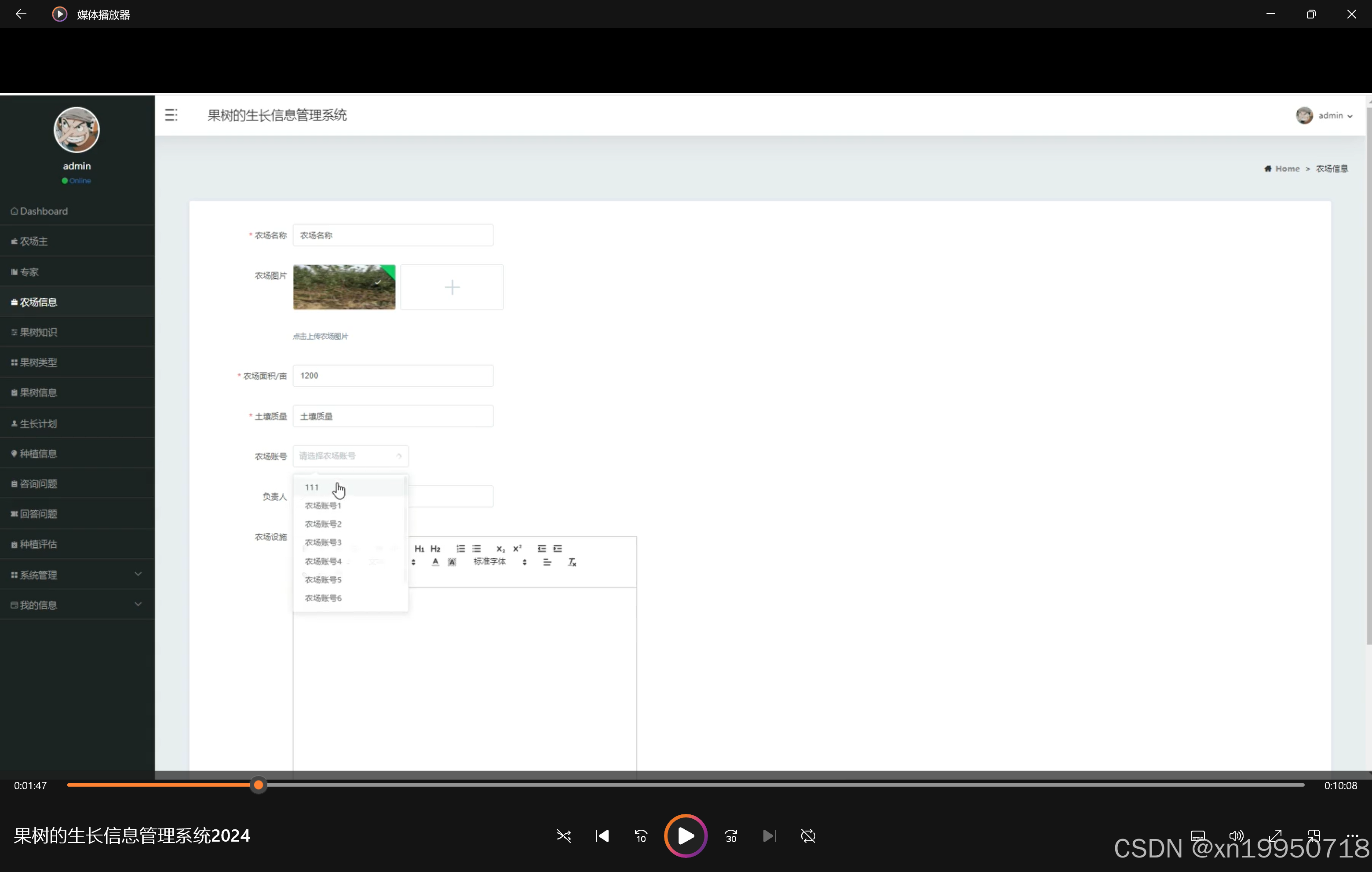1372x872 pixels.
Task: Click the uploaded farm photo thumbnail
Action: click(344, 287)
